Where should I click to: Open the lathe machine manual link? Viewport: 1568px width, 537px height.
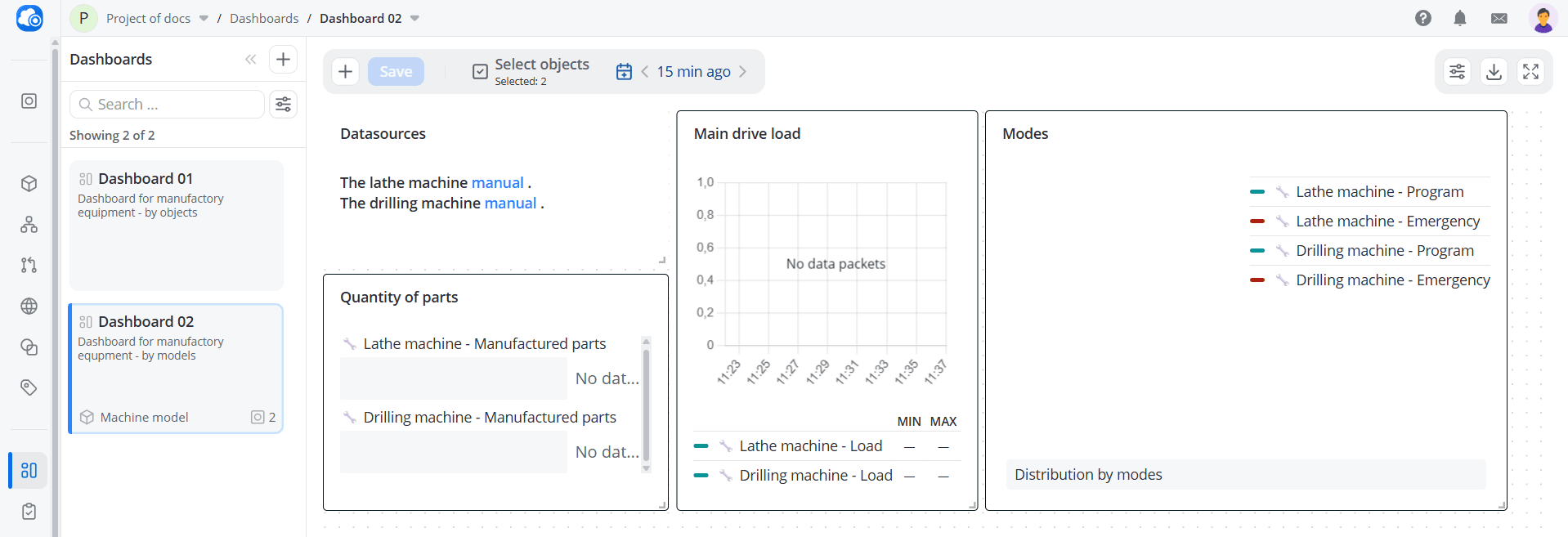[x=497, y=182]
